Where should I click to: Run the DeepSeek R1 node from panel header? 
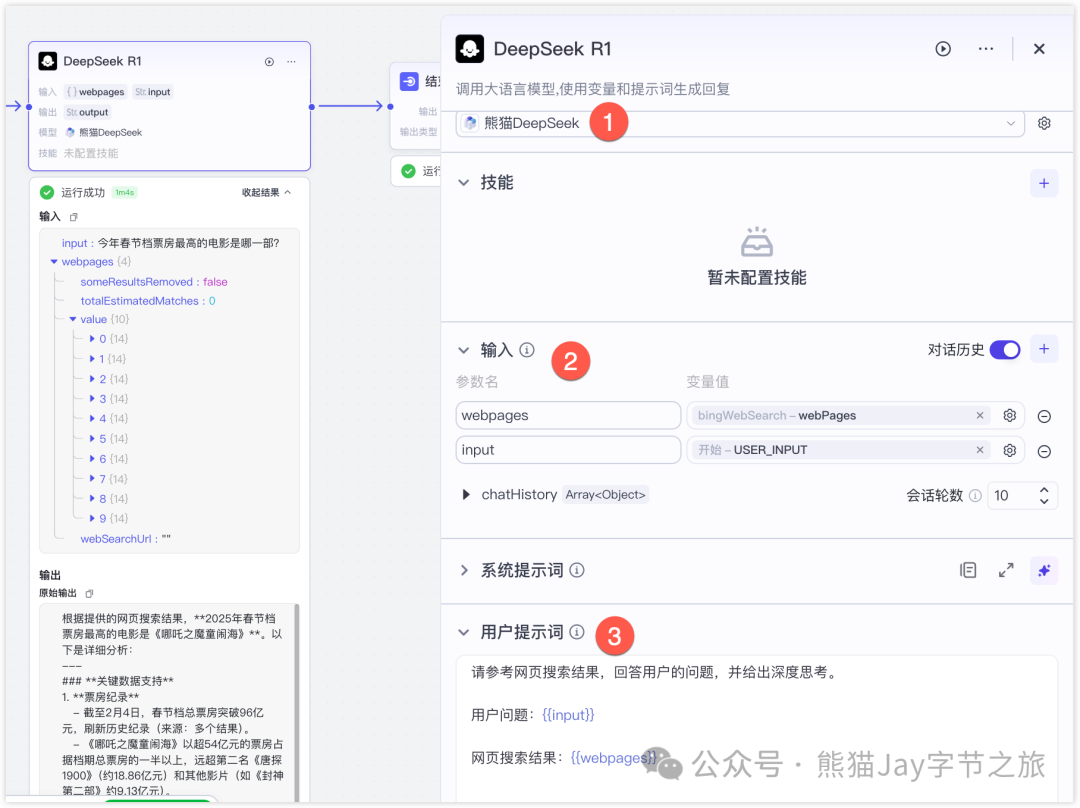coord(943,49)
